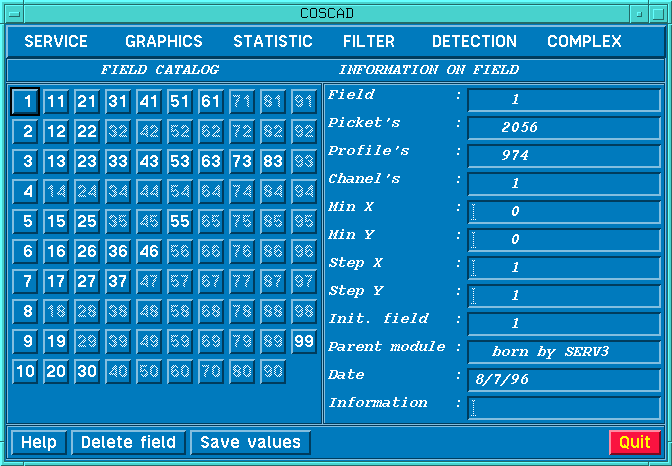Open the SERVICE menu
672x466 pixels.
[56, 42]
